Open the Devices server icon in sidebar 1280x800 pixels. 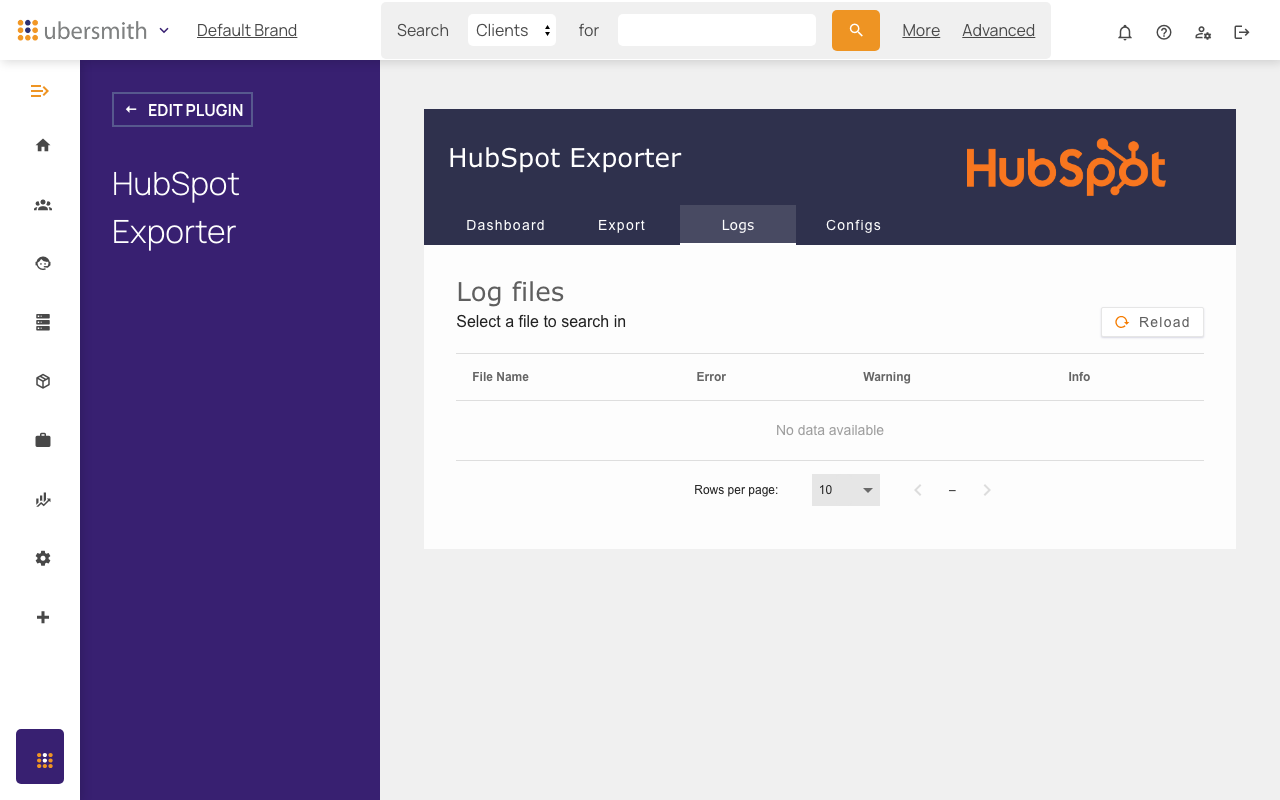coord(43,322)
